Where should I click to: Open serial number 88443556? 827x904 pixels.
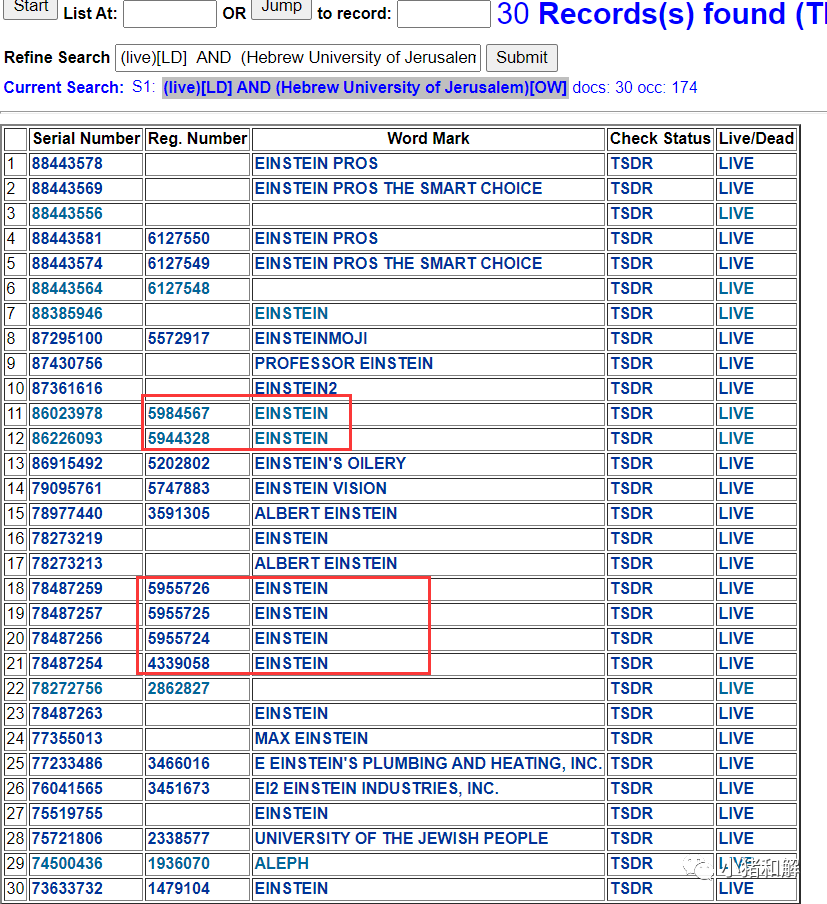[x=67, y=213]
